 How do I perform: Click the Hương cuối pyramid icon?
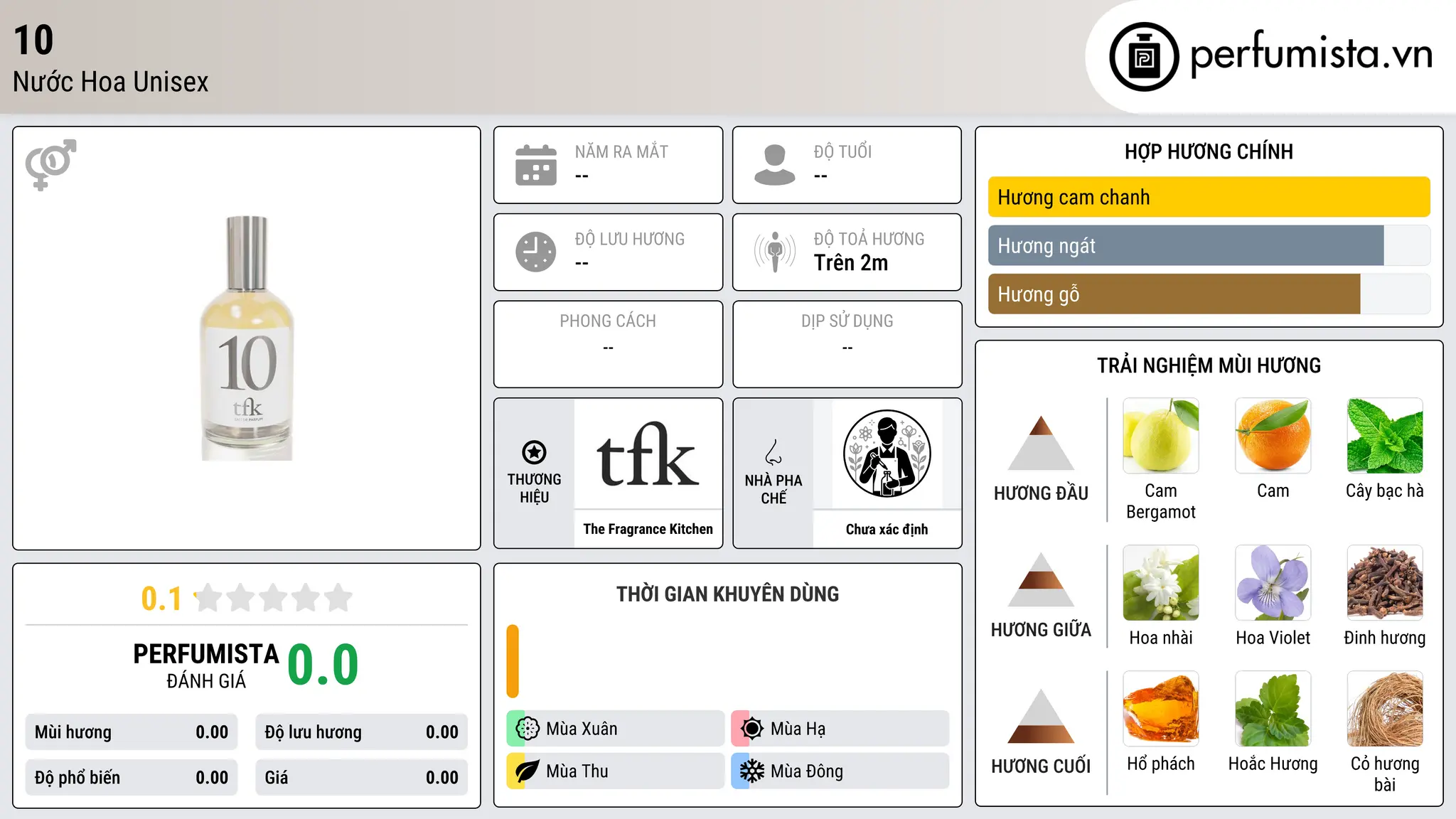click(1041, 716)
